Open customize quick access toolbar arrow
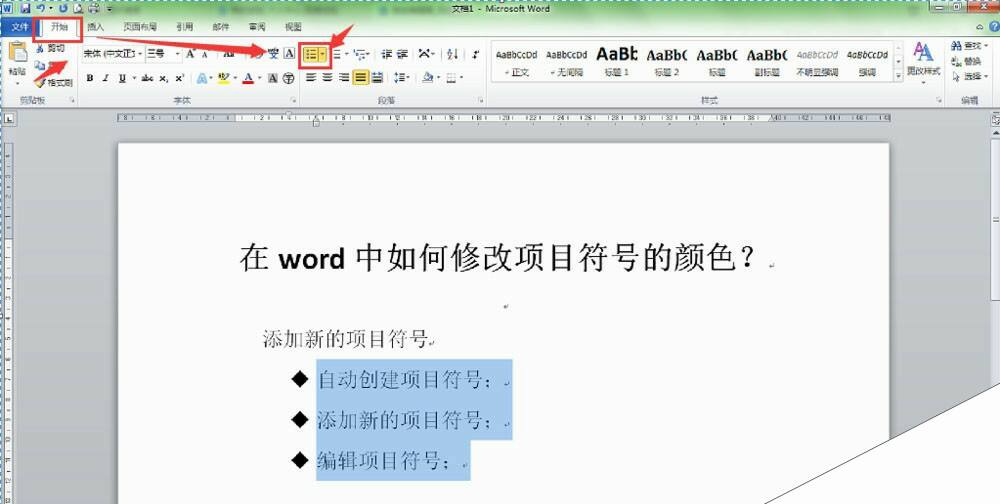Image resolution: width=1000 pixels, height=504 pixels. click(x=109, y=9)
